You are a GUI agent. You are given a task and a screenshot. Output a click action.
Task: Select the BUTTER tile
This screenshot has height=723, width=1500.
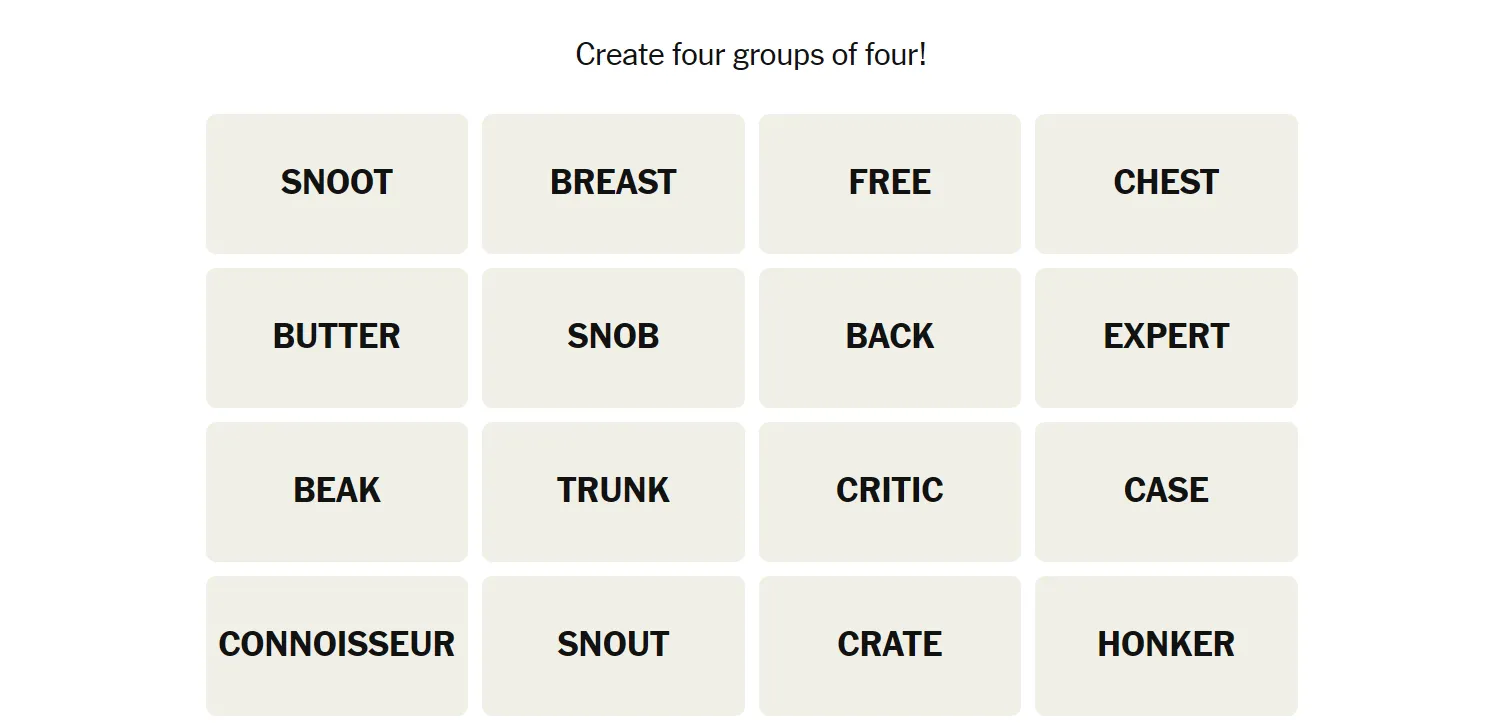[x=337, y=337]
